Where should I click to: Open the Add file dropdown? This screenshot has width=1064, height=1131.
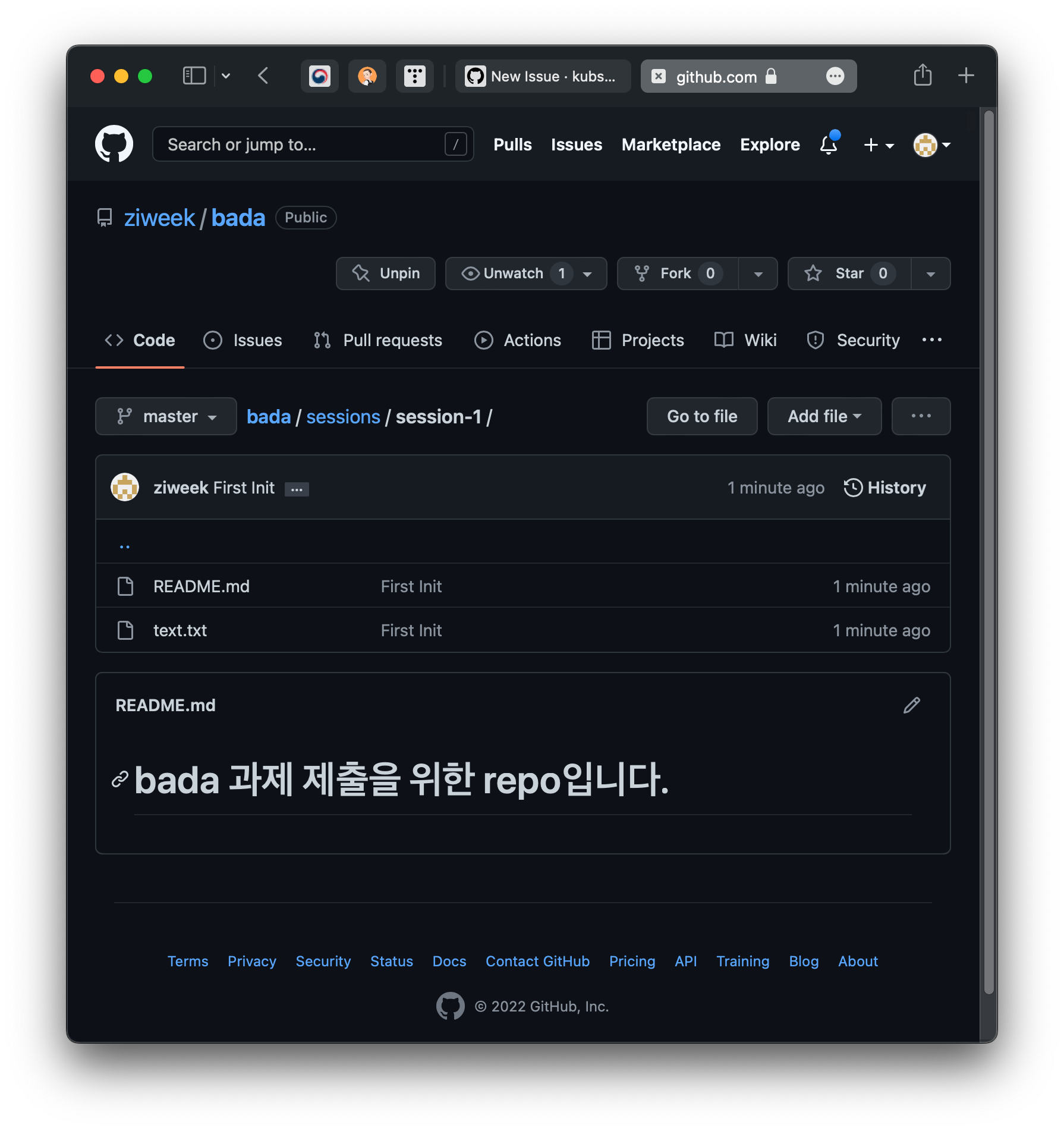point(824,416)
